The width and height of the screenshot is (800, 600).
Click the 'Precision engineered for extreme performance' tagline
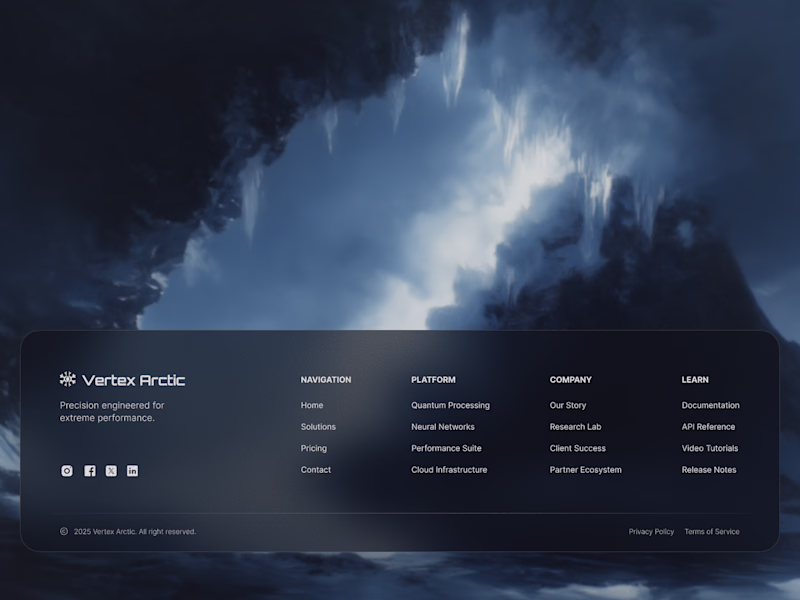click(x=112, y=411)
